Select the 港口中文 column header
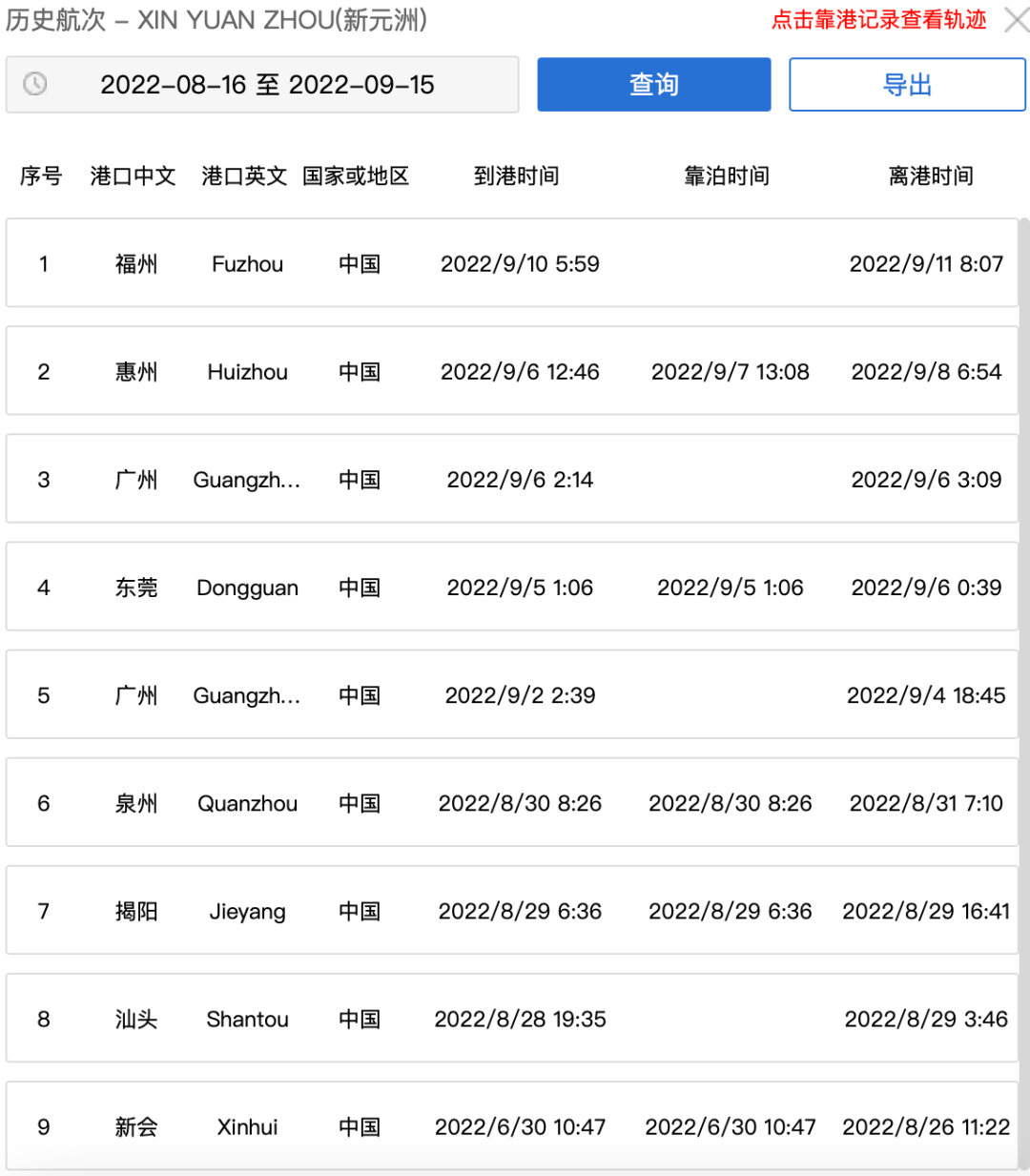Image resolution: width=1030 pixels, height=1176 pixels. click(133, 175)
